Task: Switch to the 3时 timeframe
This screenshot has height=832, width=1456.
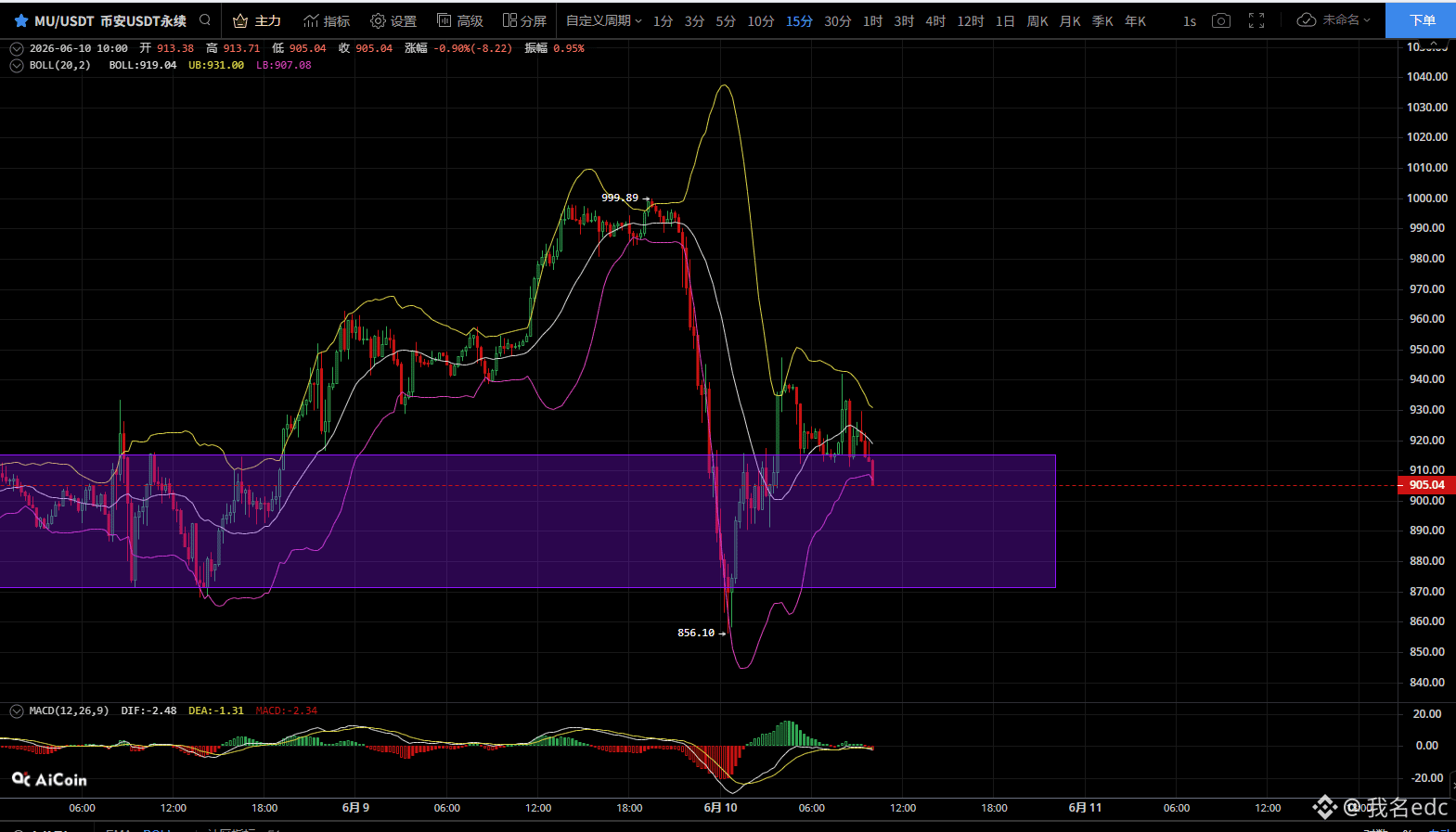Action: click(904, 20)
